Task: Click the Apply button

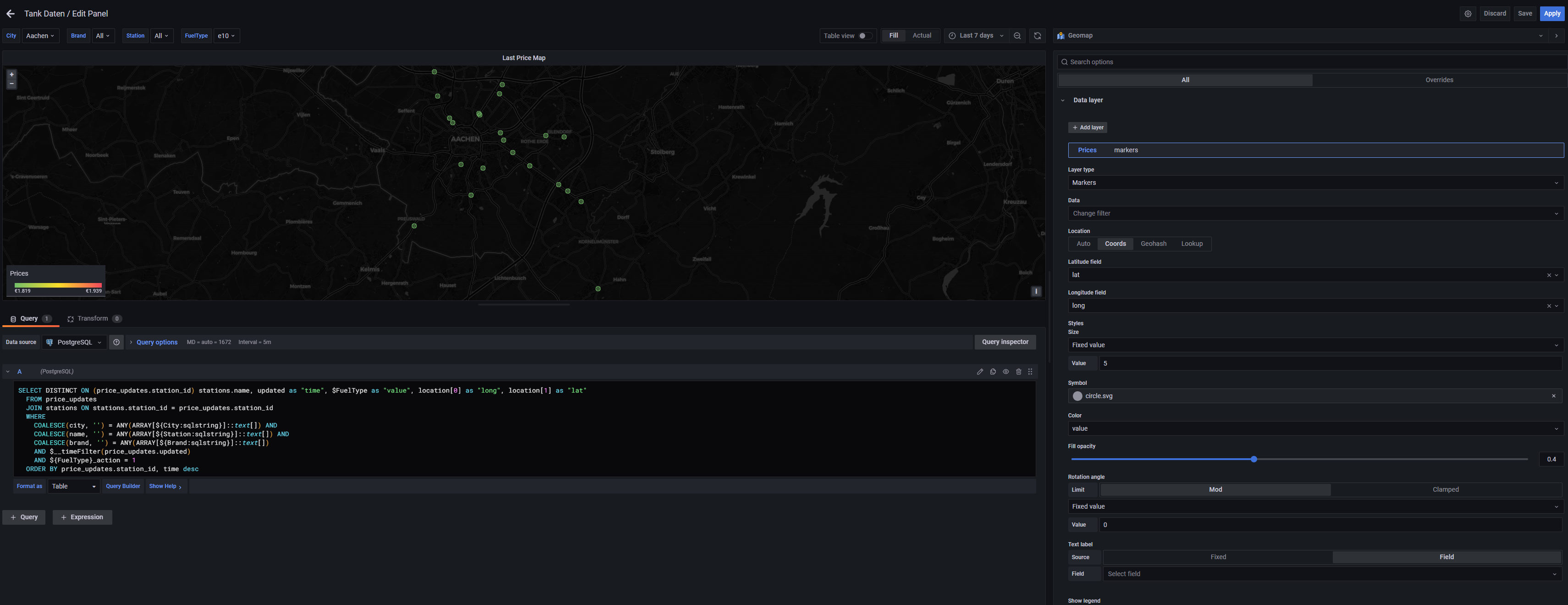Action: [1551, 13]
